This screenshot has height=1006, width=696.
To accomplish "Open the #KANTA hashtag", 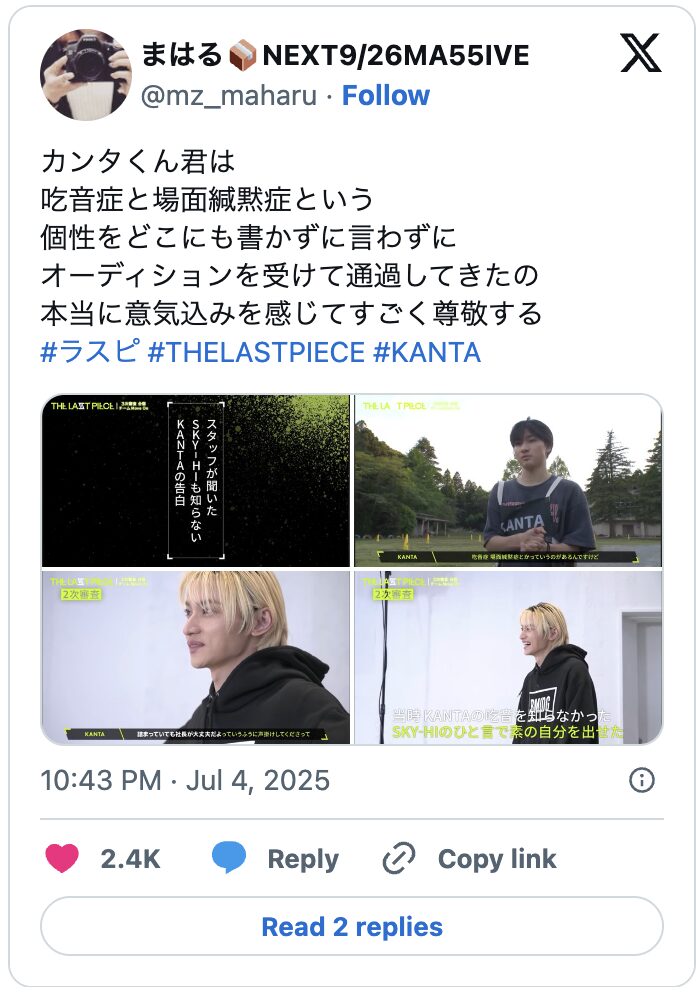I will coord(427,352).
